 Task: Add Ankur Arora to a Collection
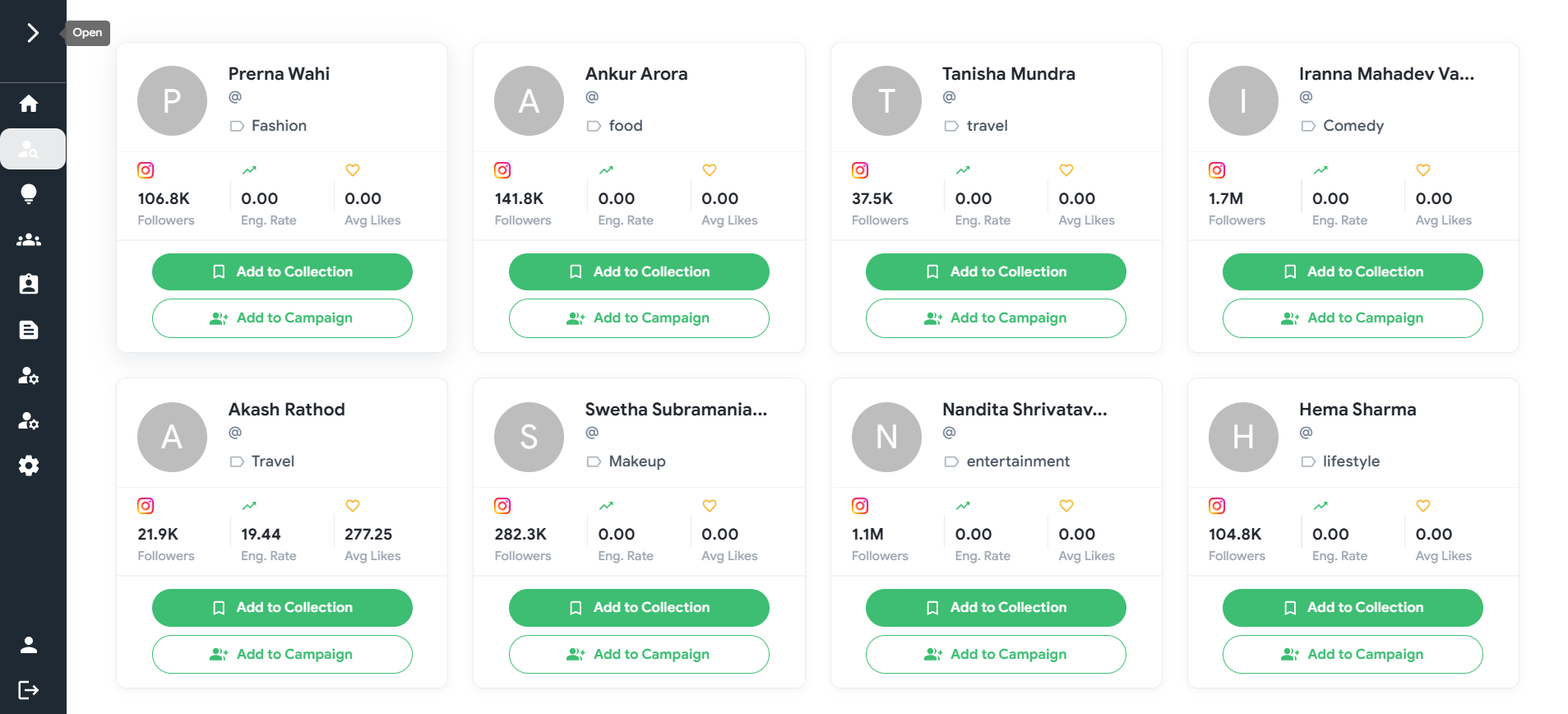(x=639, y=271)
